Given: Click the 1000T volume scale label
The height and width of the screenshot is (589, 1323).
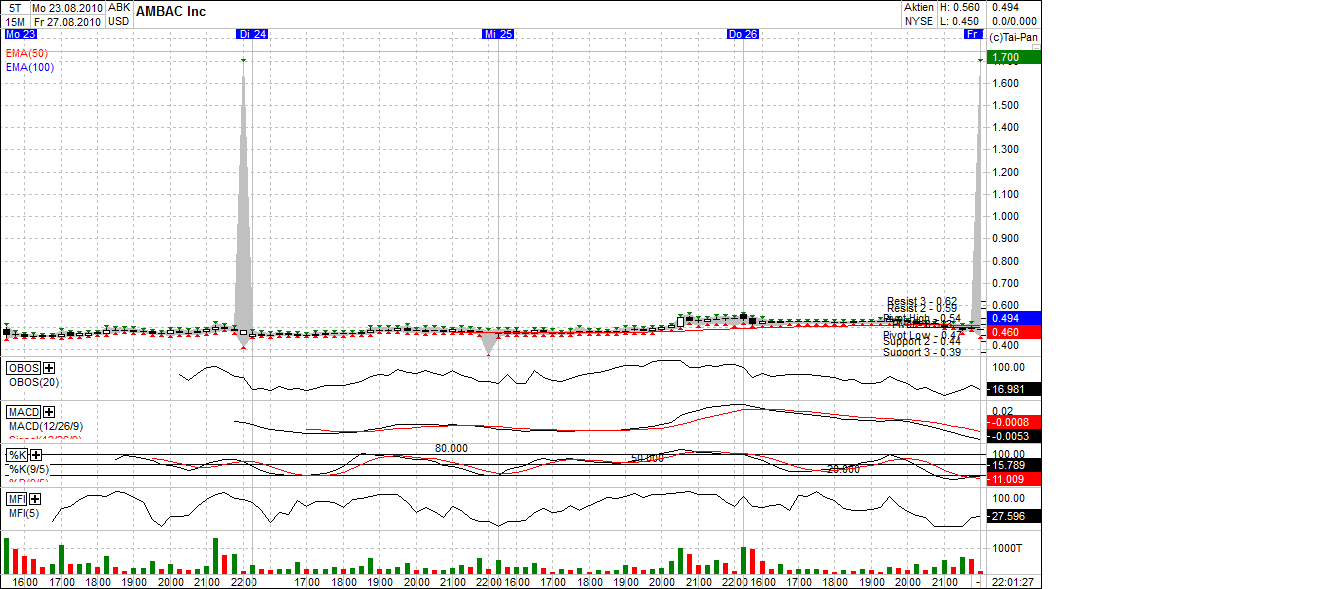Looking at the screenshot, I should tap(1006, 548).
